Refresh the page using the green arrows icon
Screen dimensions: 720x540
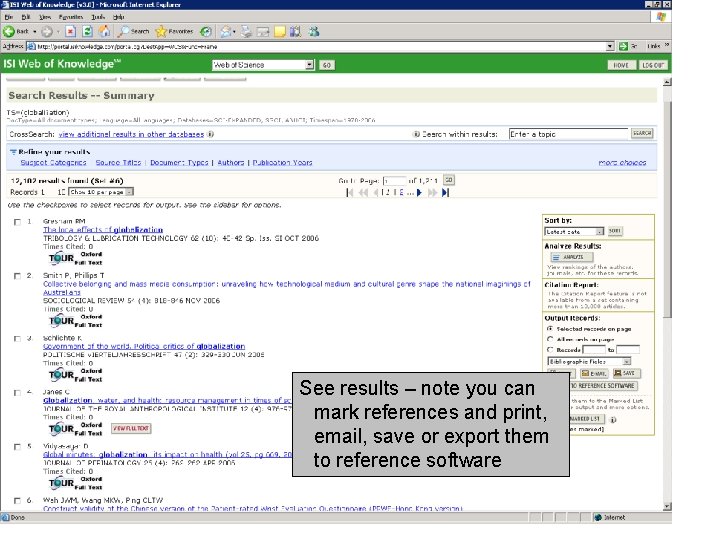87,31
